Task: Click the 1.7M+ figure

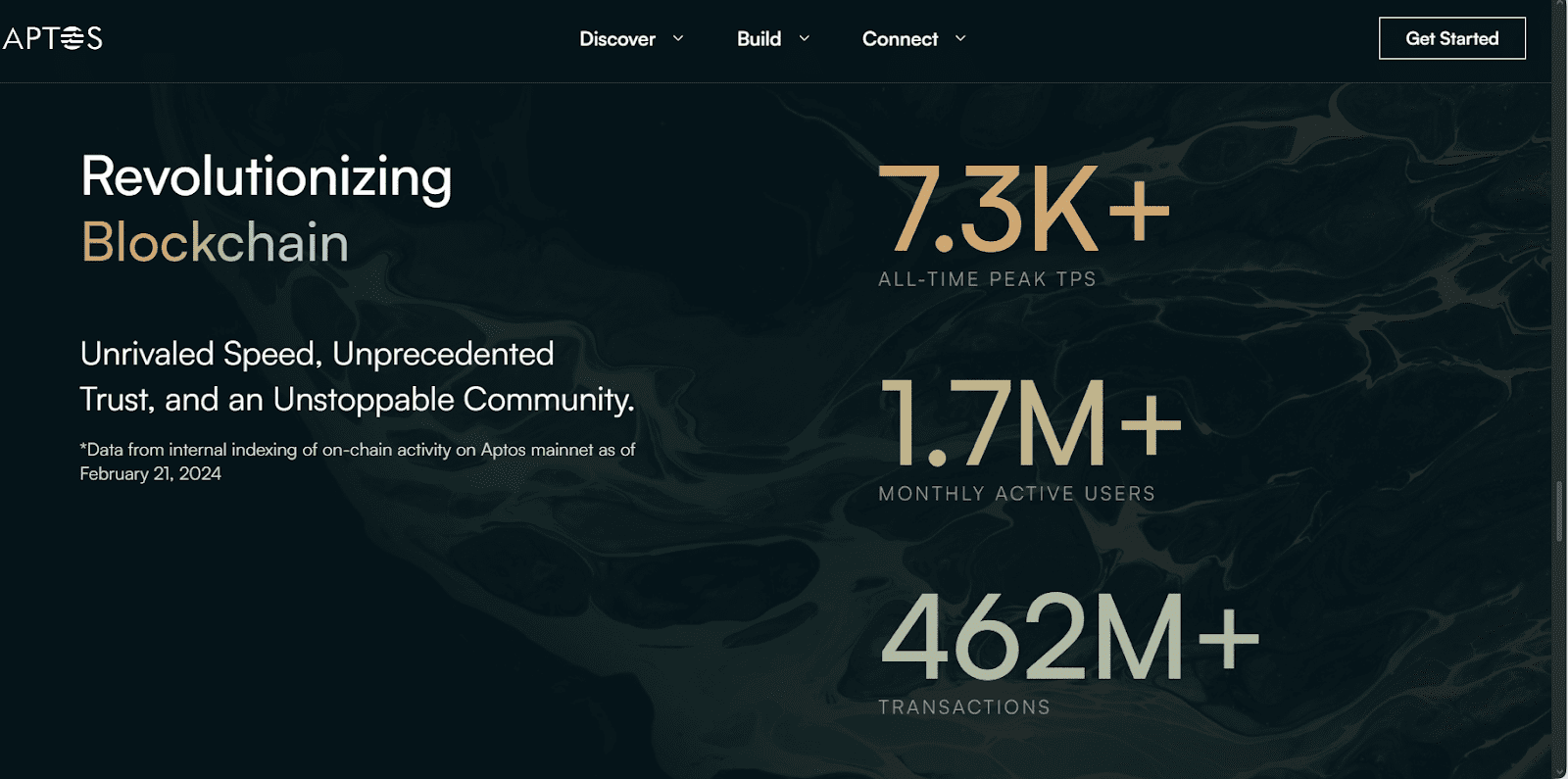Action: click(x=1030, y=423)
